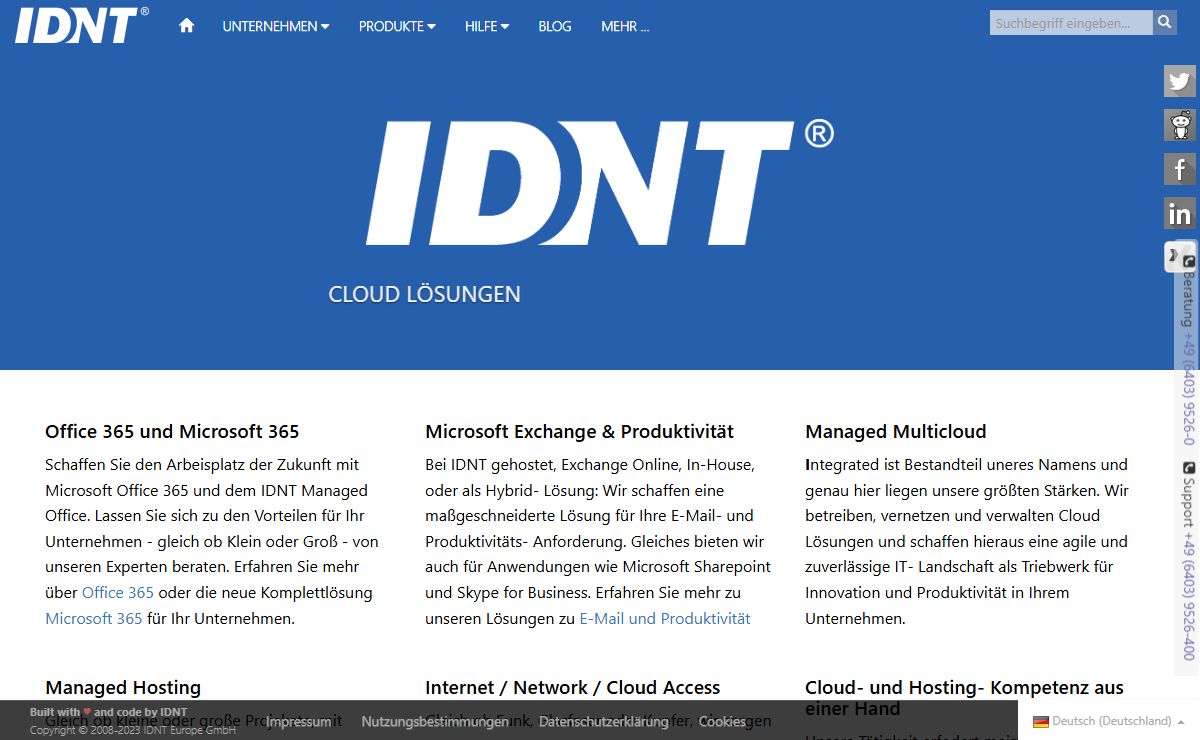Click the magnifier search button
This screenshot has width=1200, height=740.
pos(1165,22)
